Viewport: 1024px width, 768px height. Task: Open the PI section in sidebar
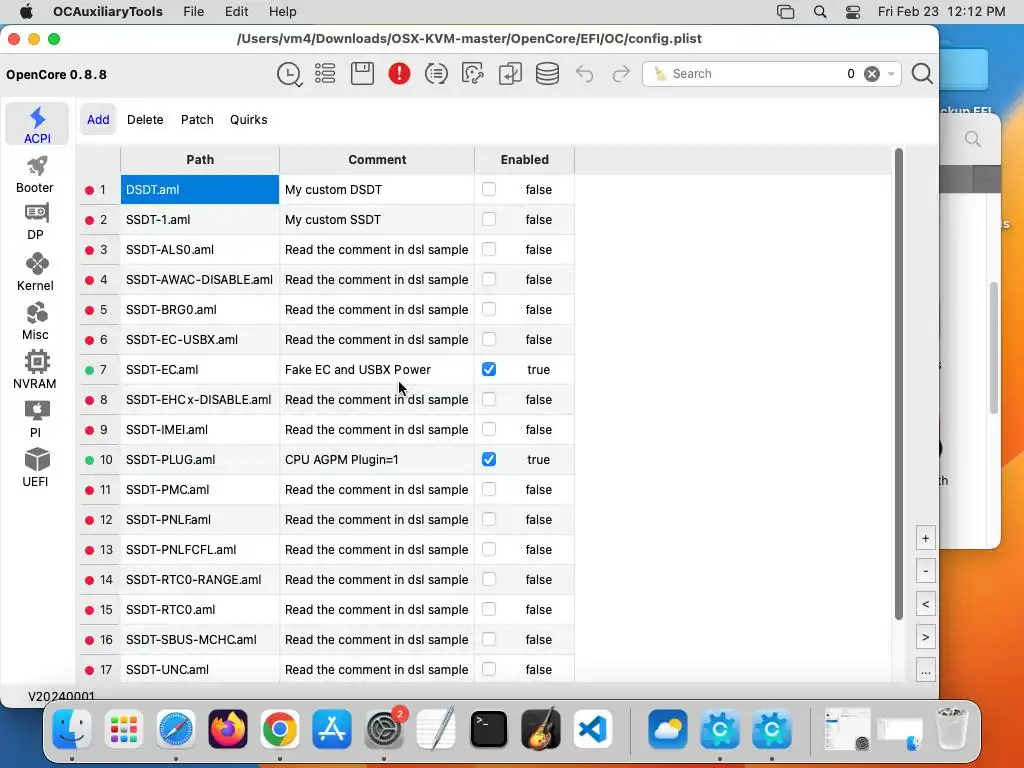tap(35, 419)
